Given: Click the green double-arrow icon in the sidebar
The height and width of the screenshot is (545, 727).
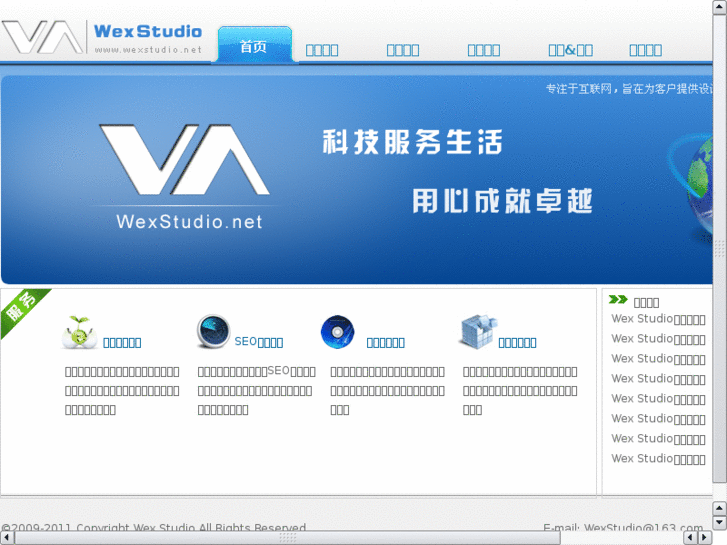Looking at the screenshot, I should [x=618, y=300].
